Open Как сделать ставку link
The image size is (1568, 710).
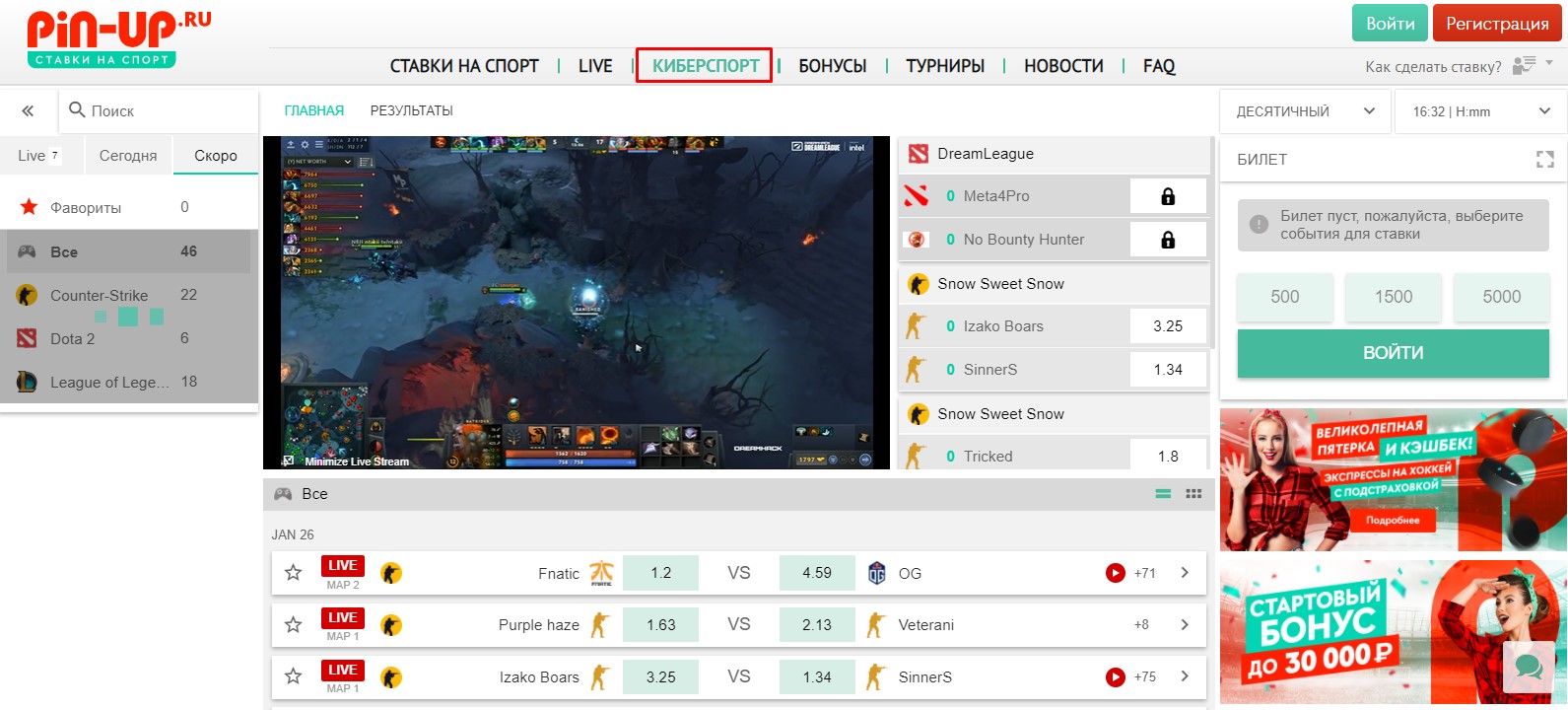point(1433,67)
